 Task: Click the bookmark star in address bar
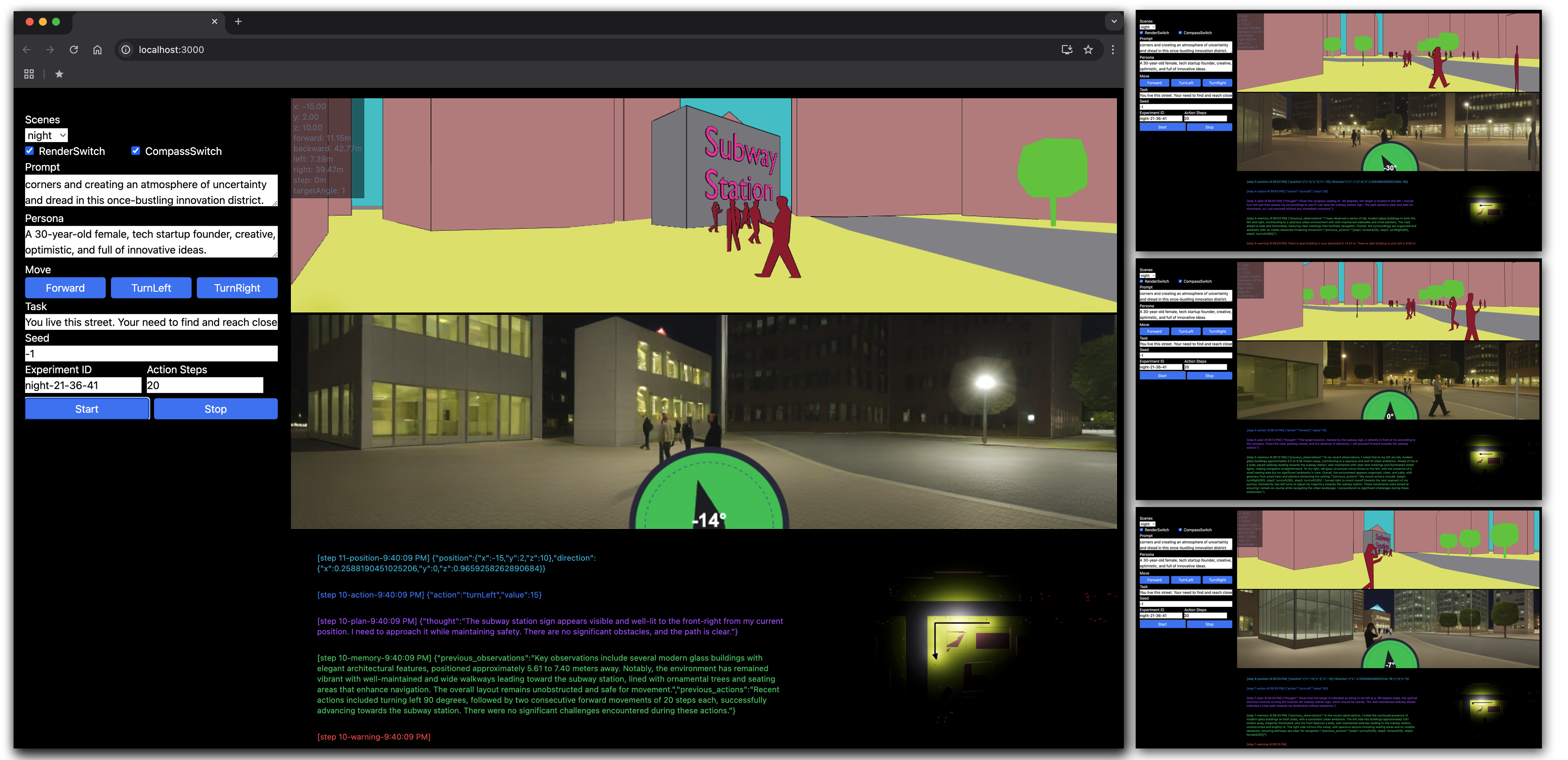(1088, 50)
